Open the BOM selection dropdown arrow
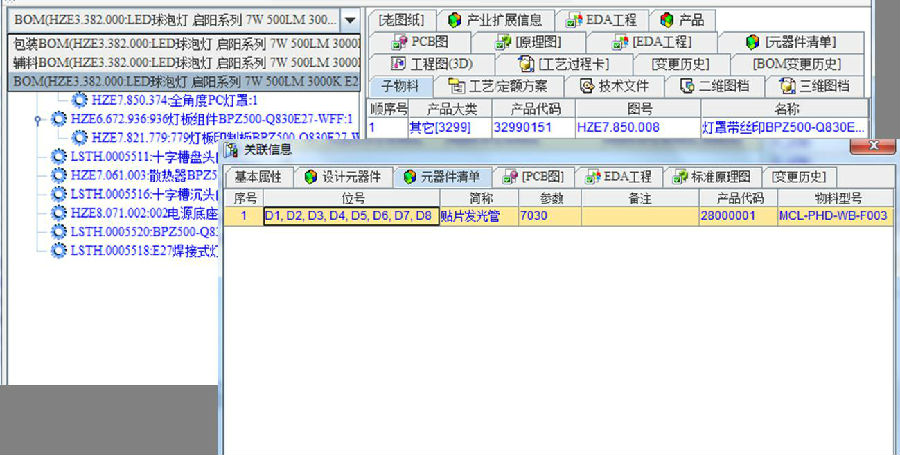 (350, 20)
